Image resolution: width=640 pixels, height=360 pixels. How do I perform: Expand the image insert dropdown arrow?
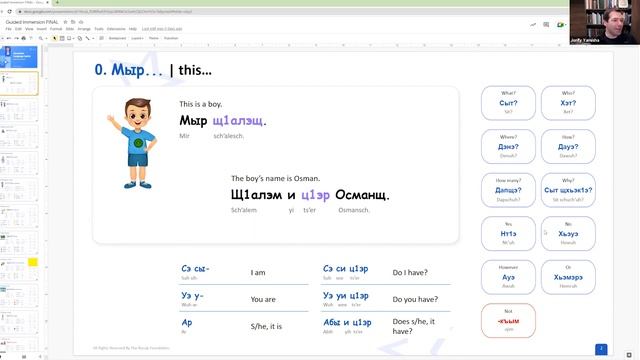click(73, 38)
